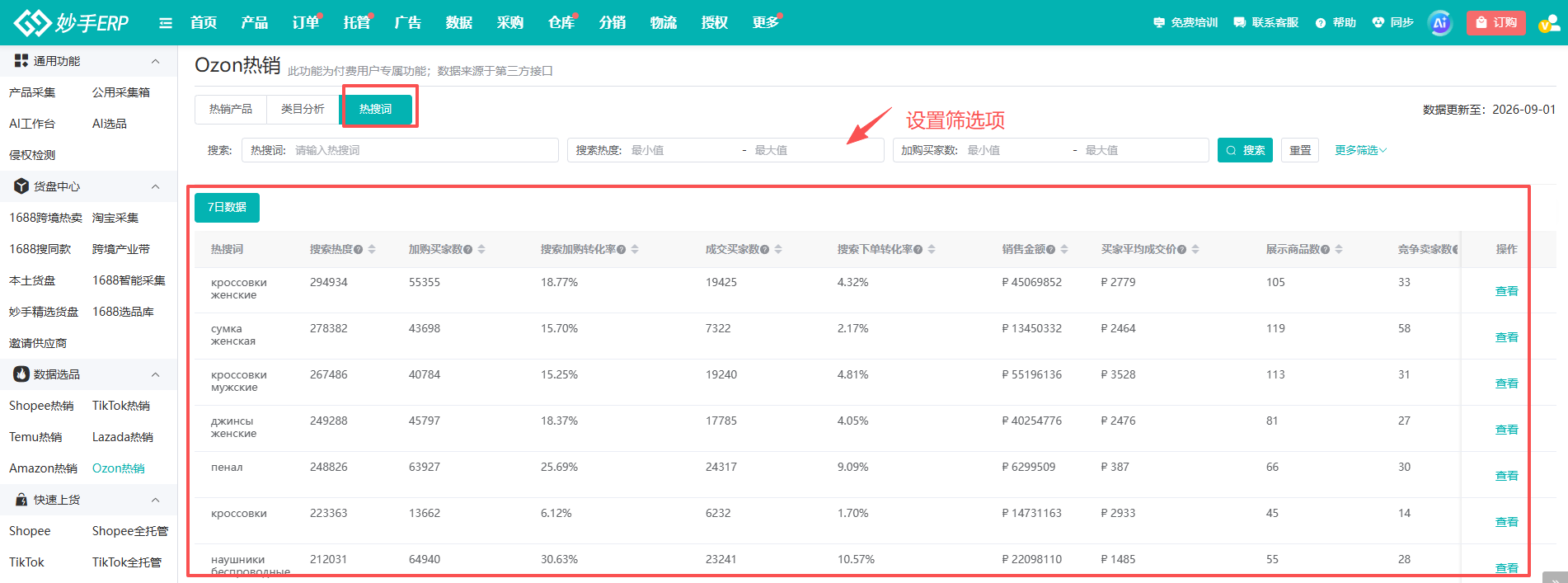Open the AI assistant icon
The height and width of the screenshot is (583, 1568).
coord(1439,23)
